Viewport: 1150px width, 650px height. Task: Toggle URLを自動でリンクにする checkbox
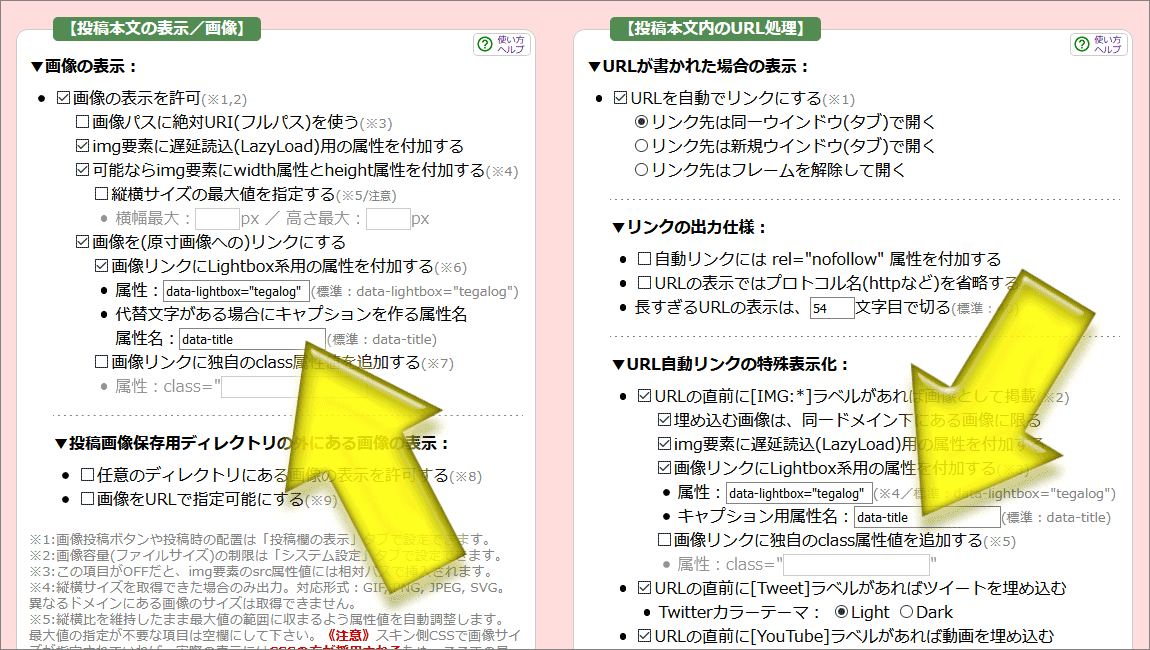pos(620,98)
